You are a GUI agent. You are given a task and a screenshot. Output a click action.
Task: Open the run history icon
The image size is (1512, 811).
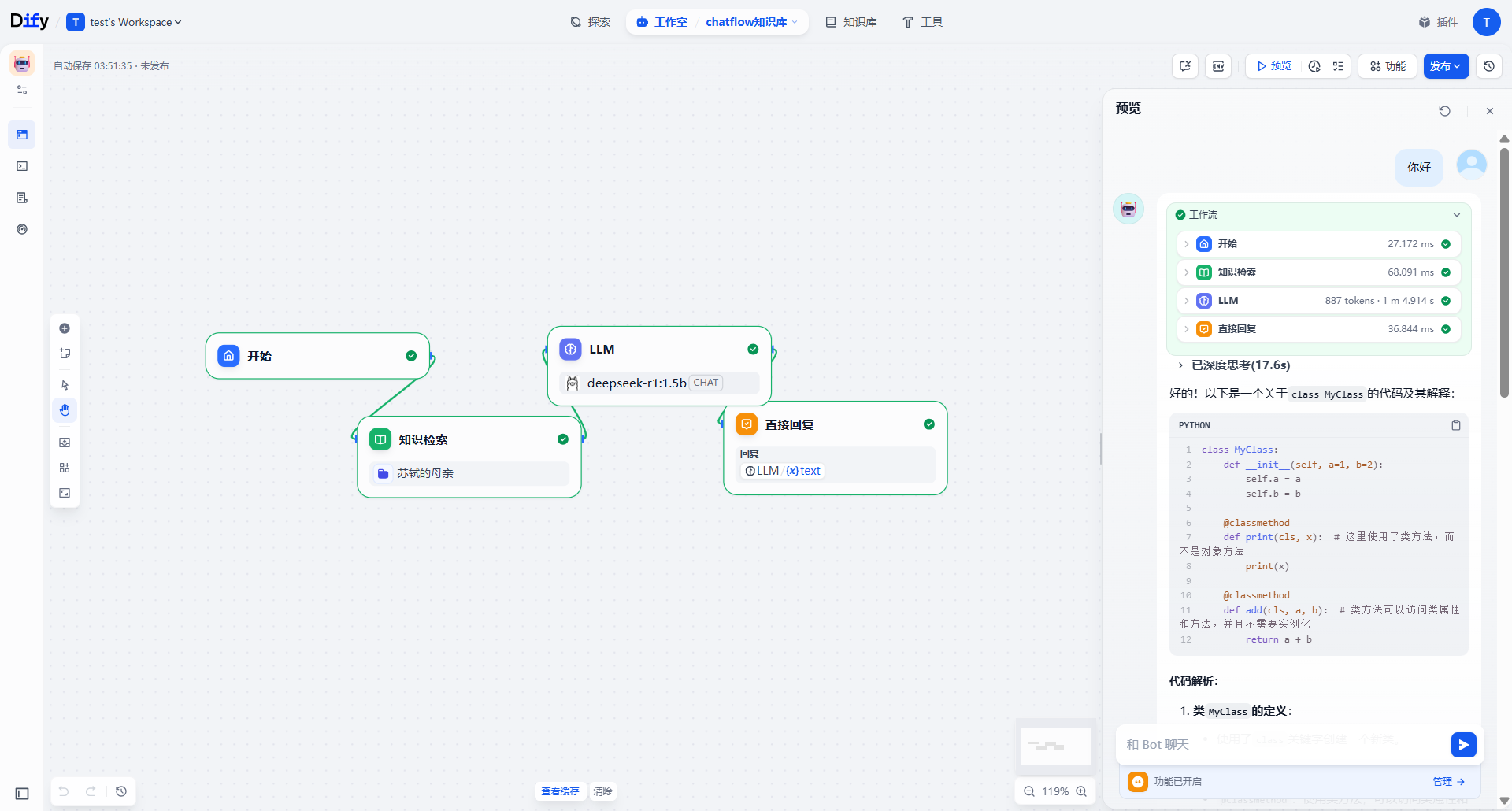(x=1314, y=66)
